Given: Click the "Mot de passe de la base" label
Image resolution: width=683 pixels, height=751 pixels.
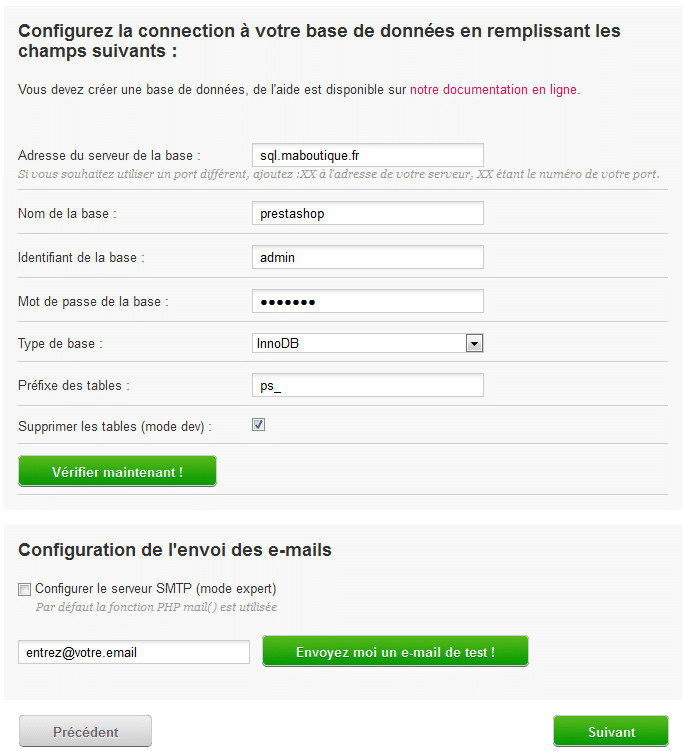Looking at the screenshot, I should 93,301.
